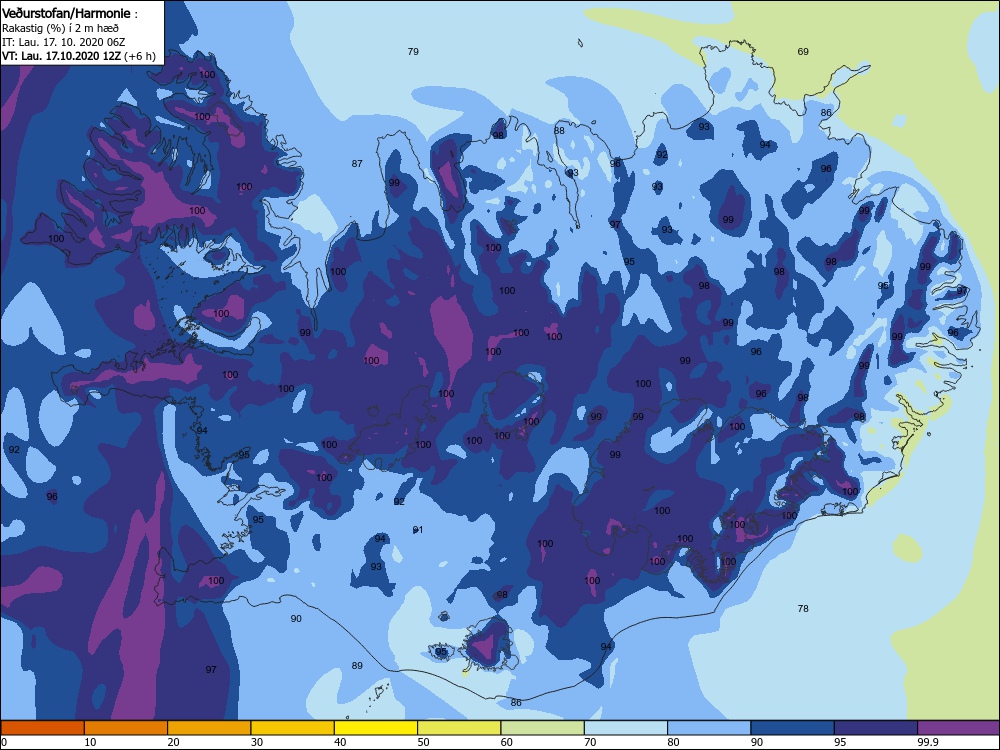
Task: Click the dark orange 0–10 legend swatch
Action: pyautogui.click(x=42, y=728)
